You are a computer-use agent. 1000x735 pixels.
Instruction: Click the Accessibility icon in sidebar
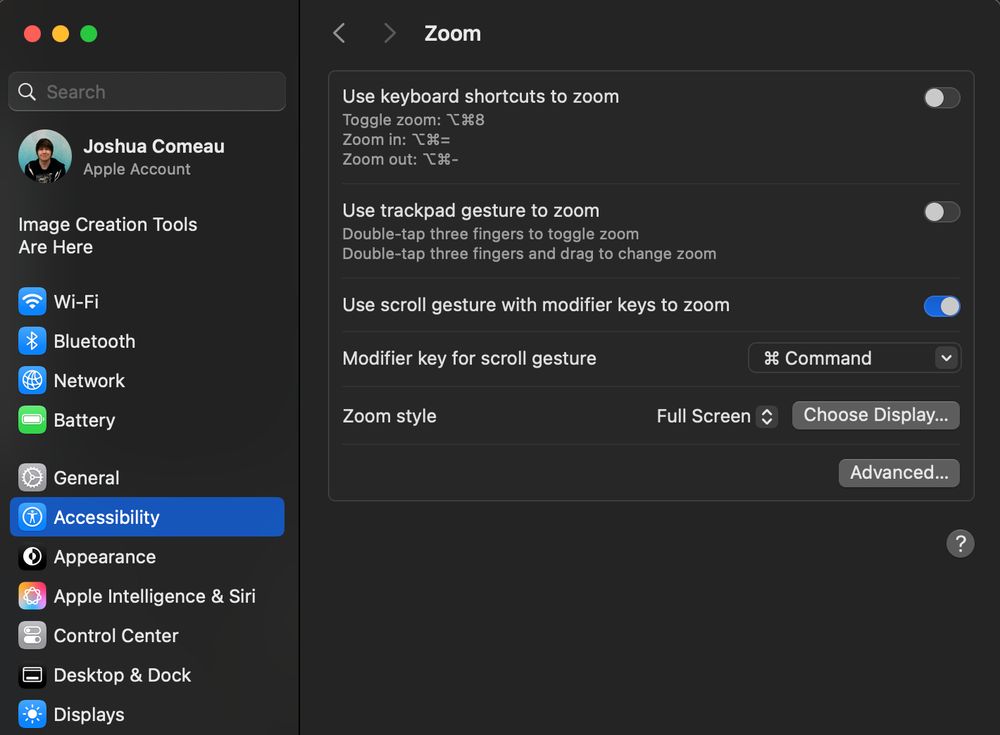pyautogui.click(x=32, y=517)
